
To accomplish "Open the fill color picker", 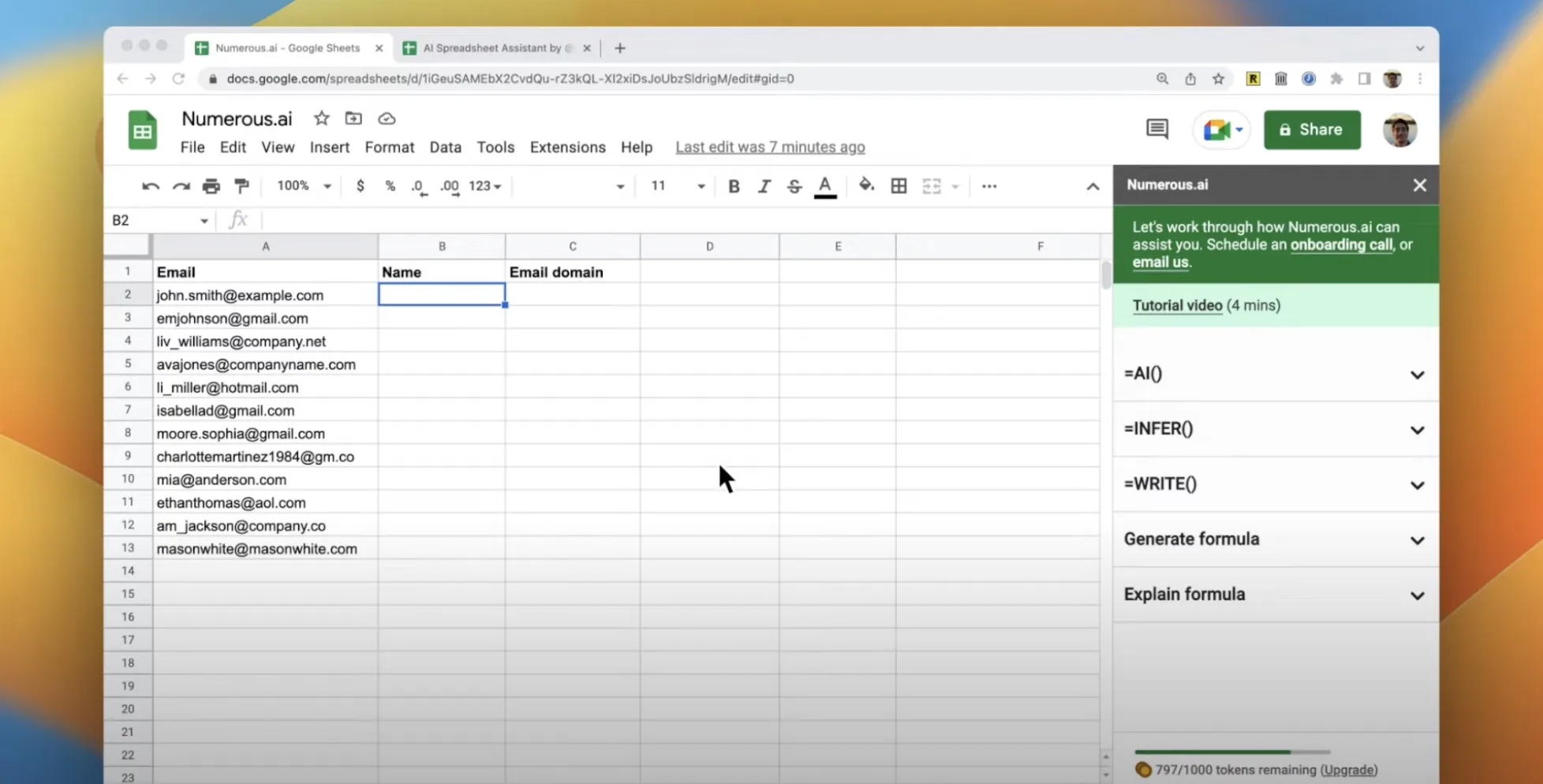I will click(x=866, y=185).
